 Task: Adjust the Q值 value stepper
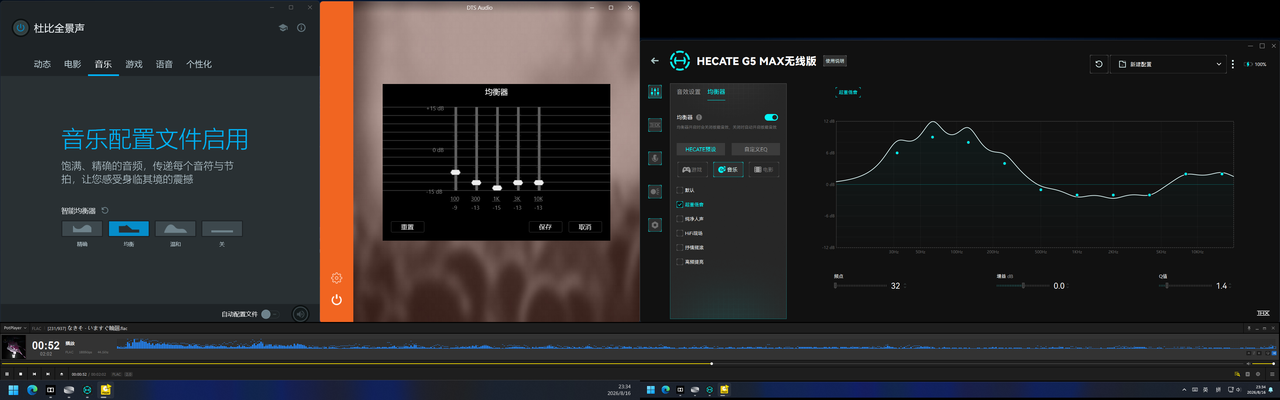1230,286
